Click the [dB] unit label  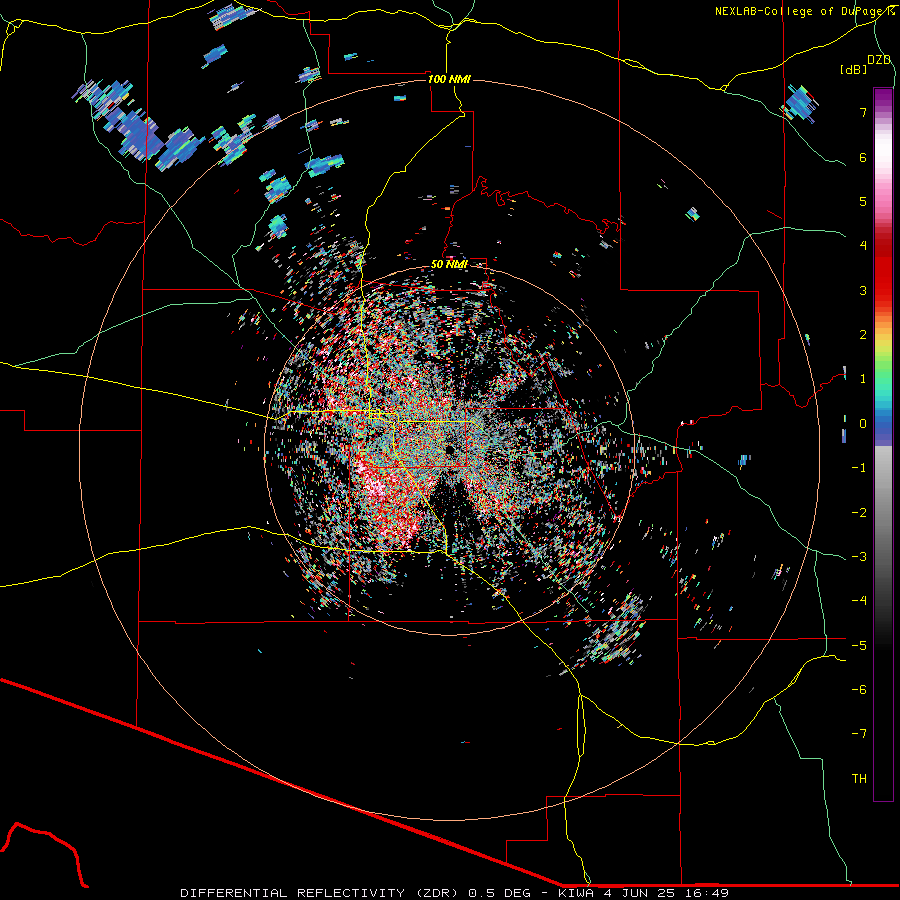854,69
